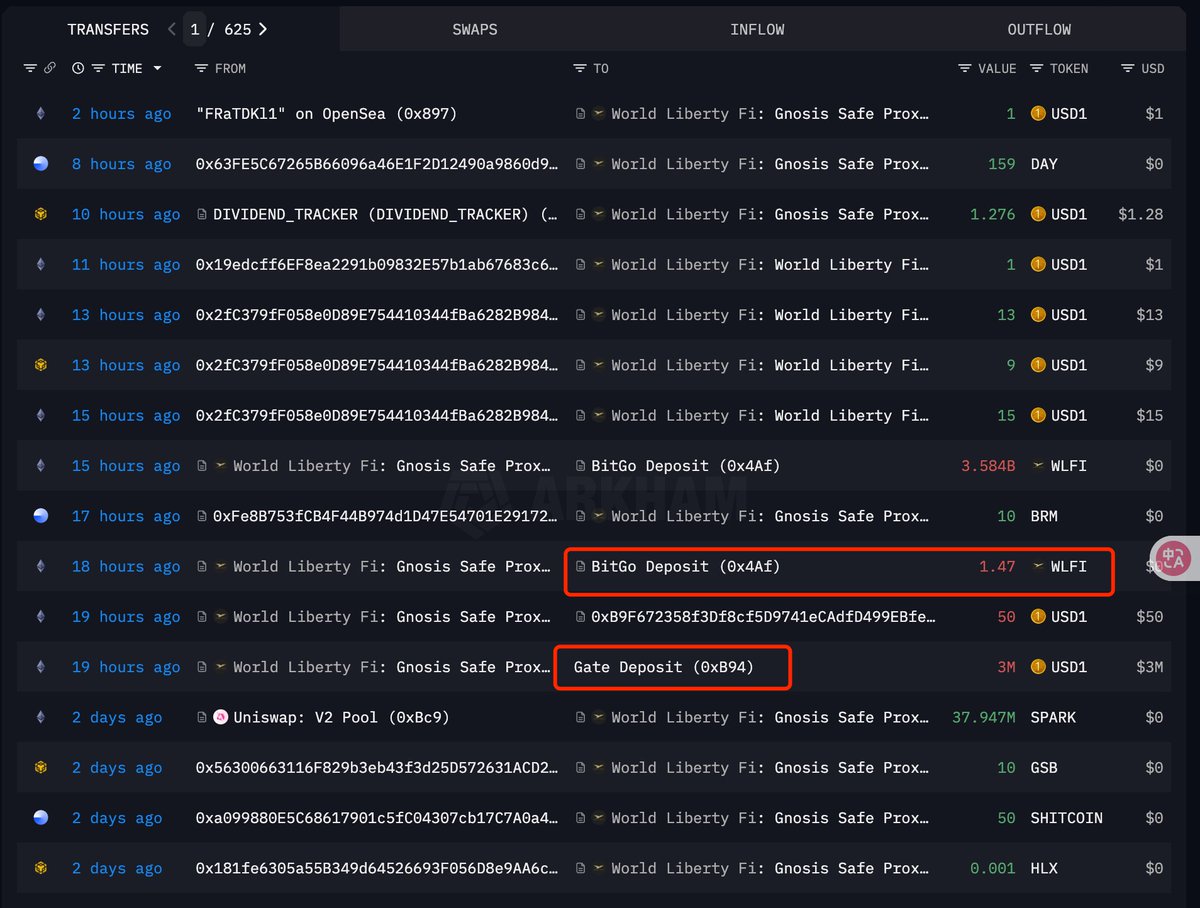Screen dimensions: 1200x908
Task: Open the USD column filter icon
Action: (x=1127, y=69)
